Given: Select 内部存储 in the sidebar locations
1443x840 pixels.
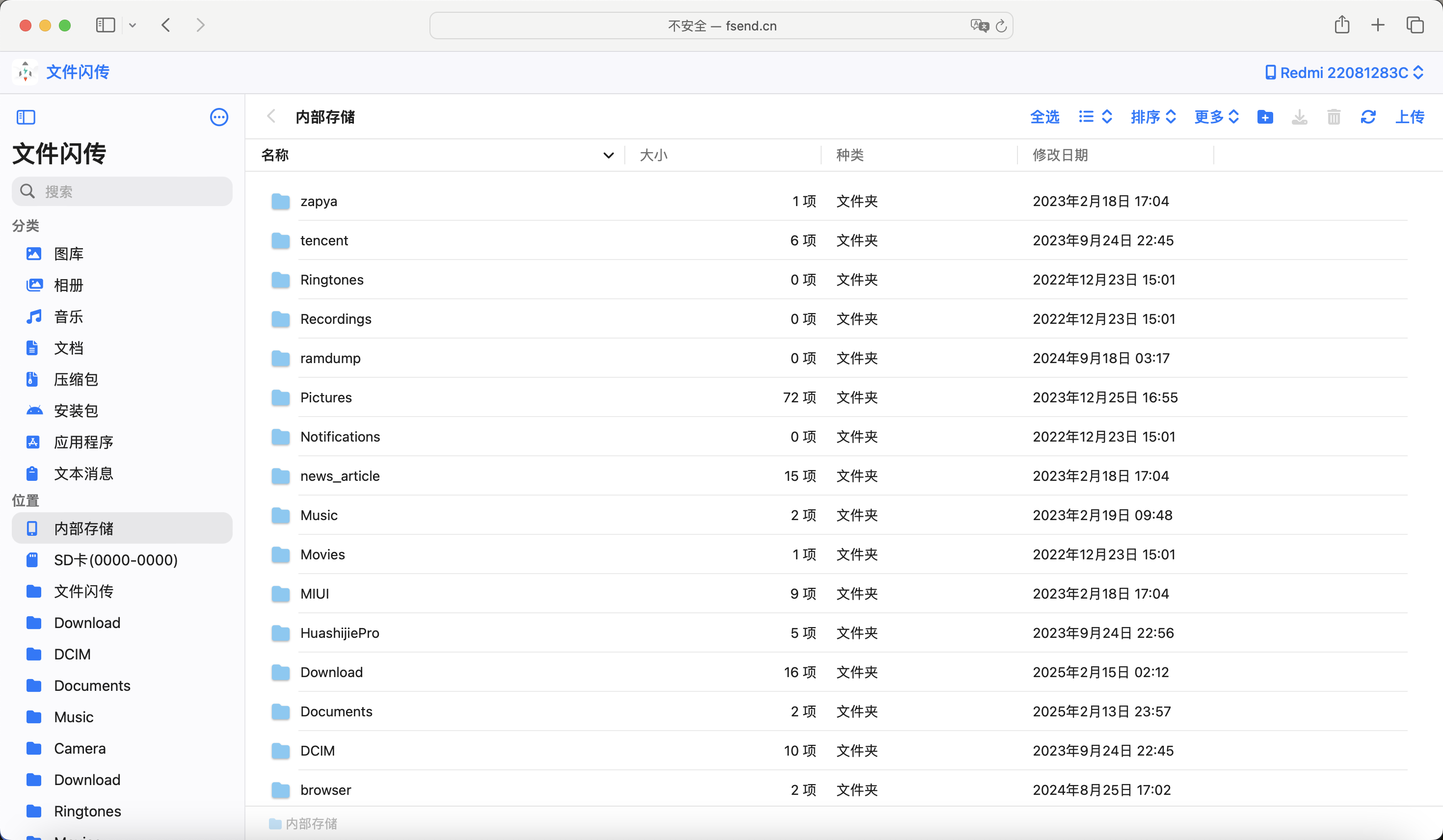Looking at the screenshot, I should tap(122, 528).
